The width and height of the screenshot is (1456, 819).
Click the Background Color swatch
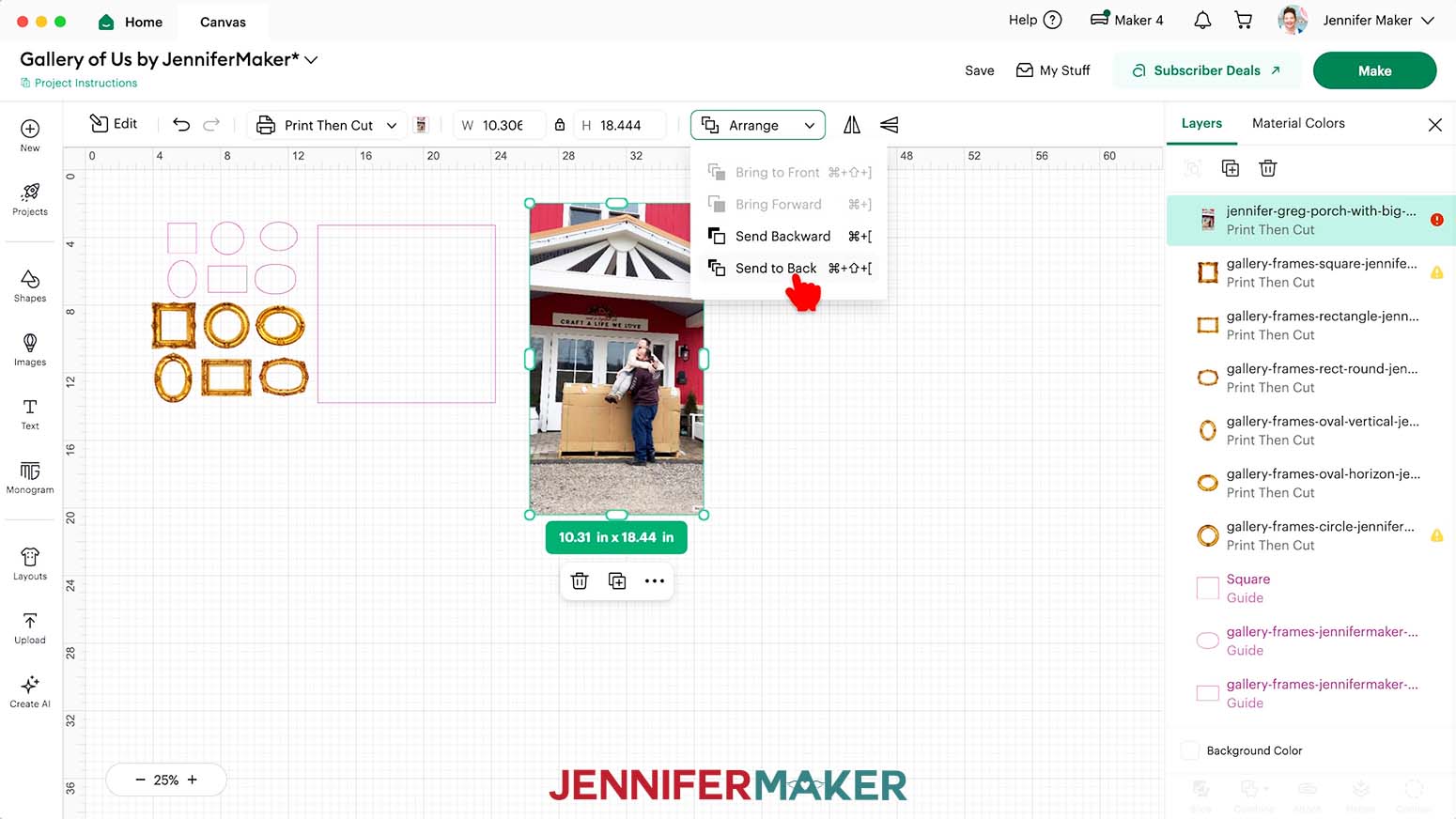coord(1189,750)
